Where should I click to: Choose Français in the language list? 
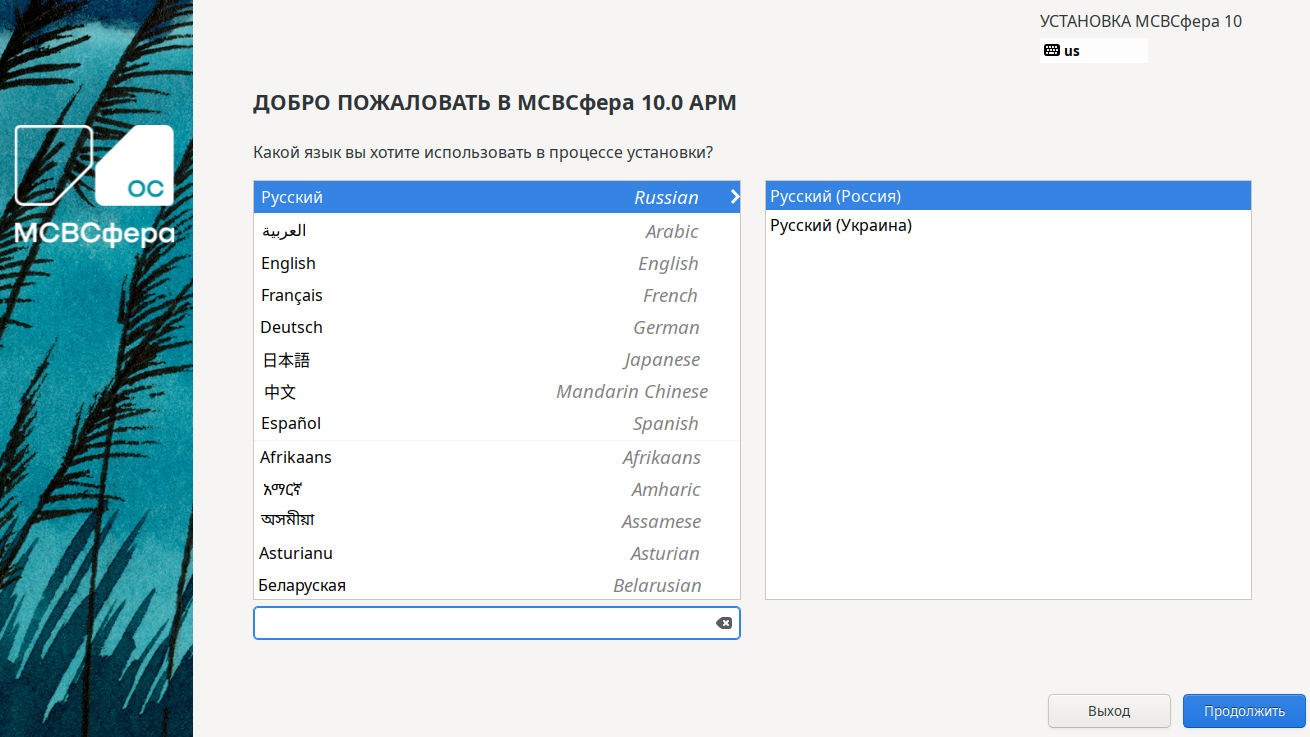496,295
